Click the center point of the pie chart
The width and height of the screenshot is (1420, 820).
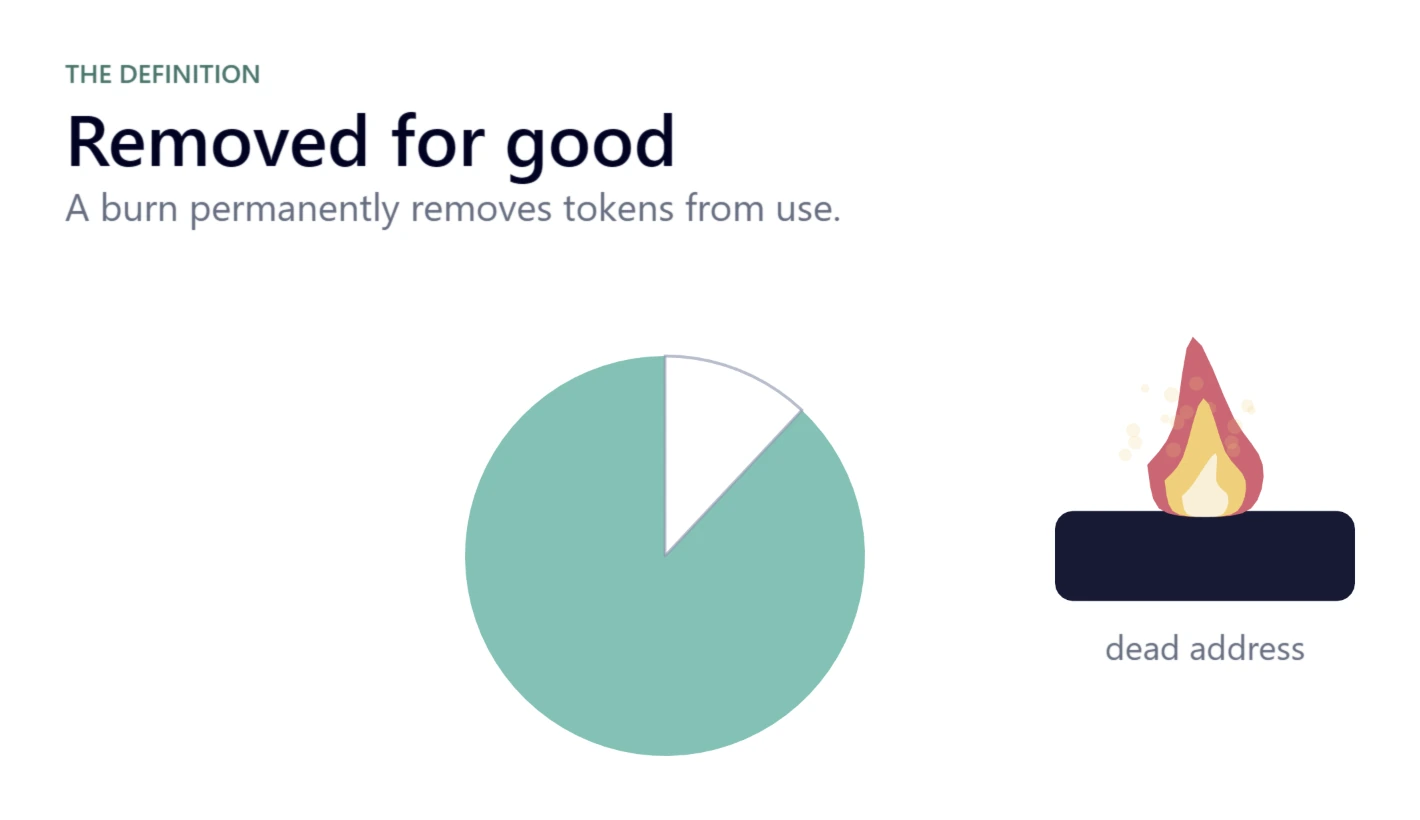[665, 555]
